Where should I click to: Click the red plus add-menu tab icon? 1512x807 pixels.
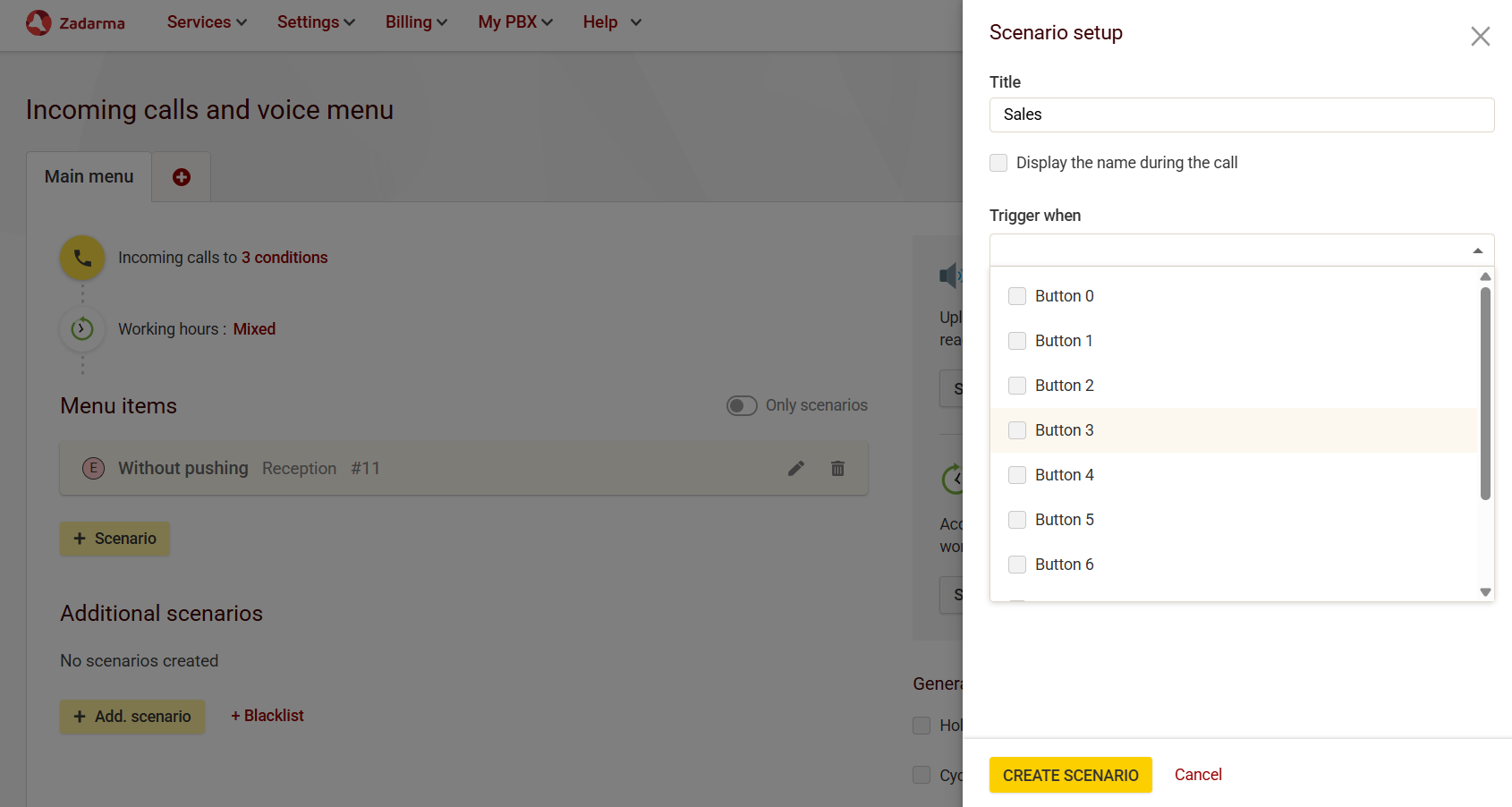coord(182,177)
